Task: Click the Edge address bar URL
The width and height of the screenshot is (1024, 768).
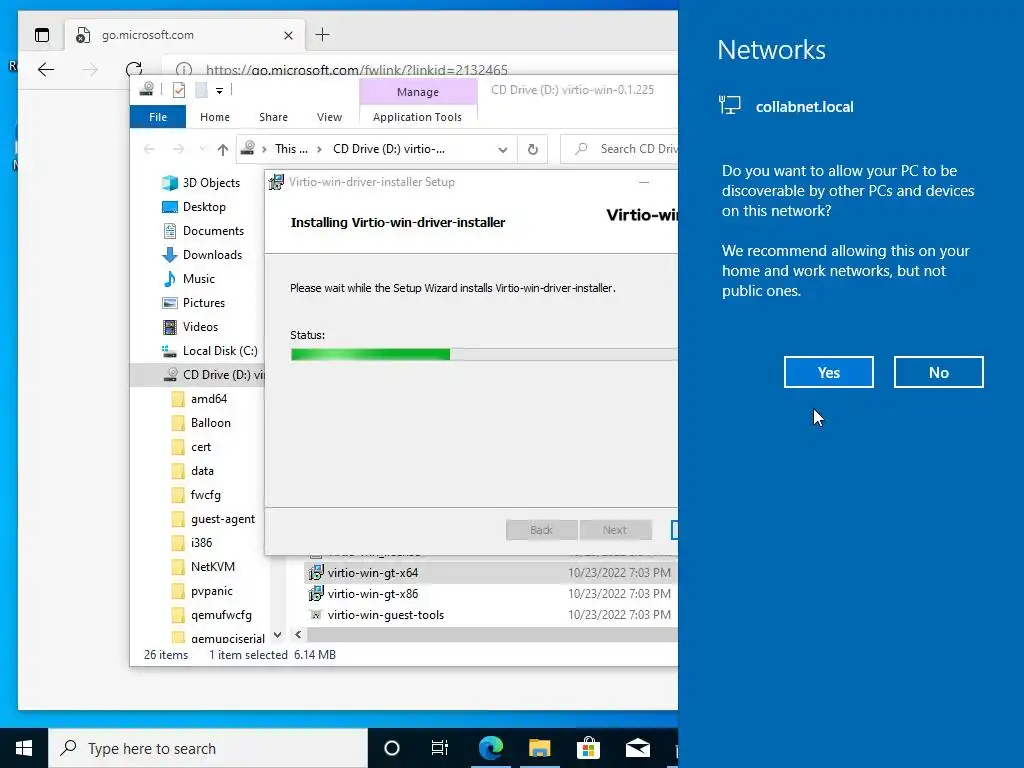Action: click(x=357, y=69)
